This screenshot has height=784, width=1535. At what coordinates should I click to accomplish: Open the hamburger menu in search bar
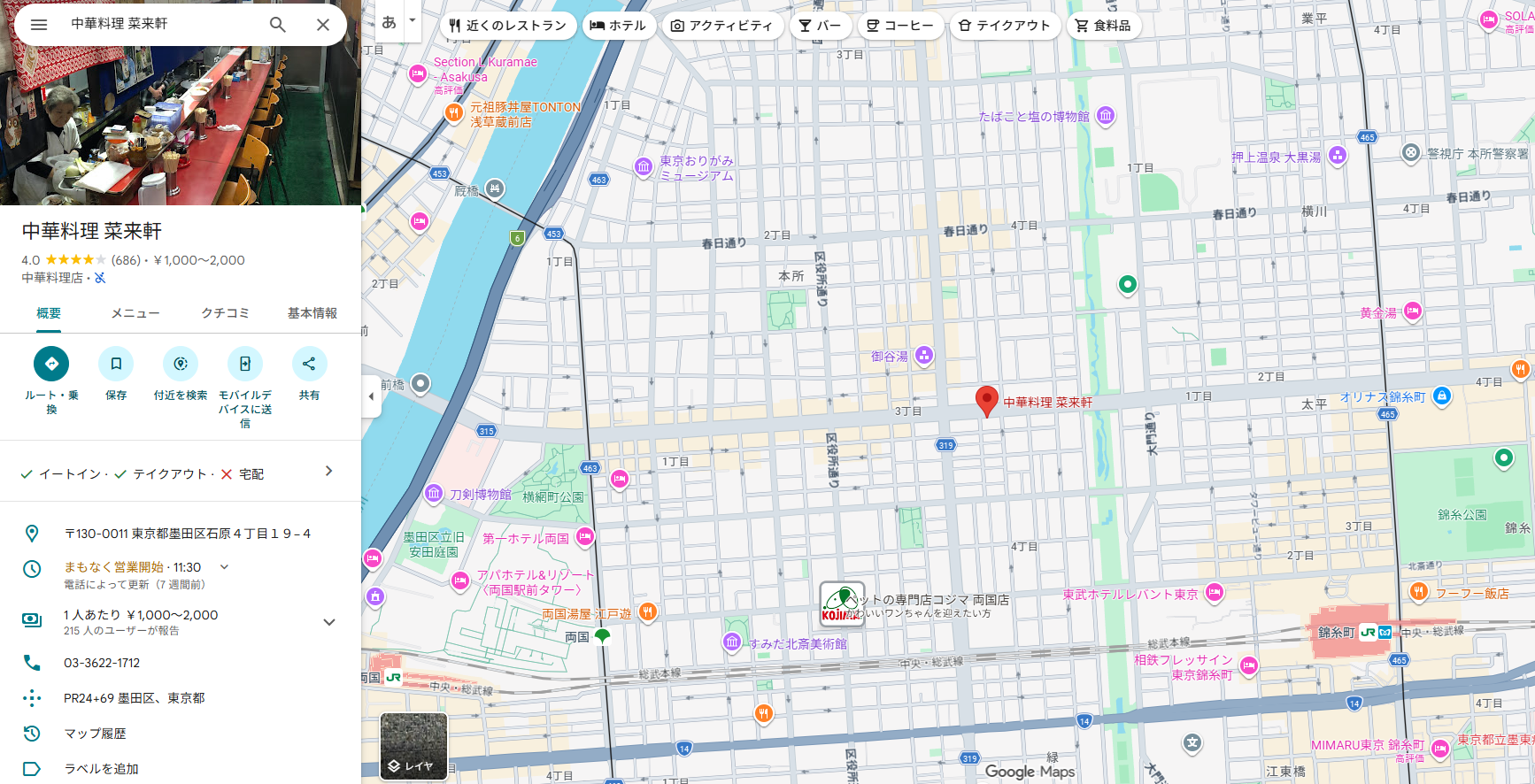(x=39, y=25)
